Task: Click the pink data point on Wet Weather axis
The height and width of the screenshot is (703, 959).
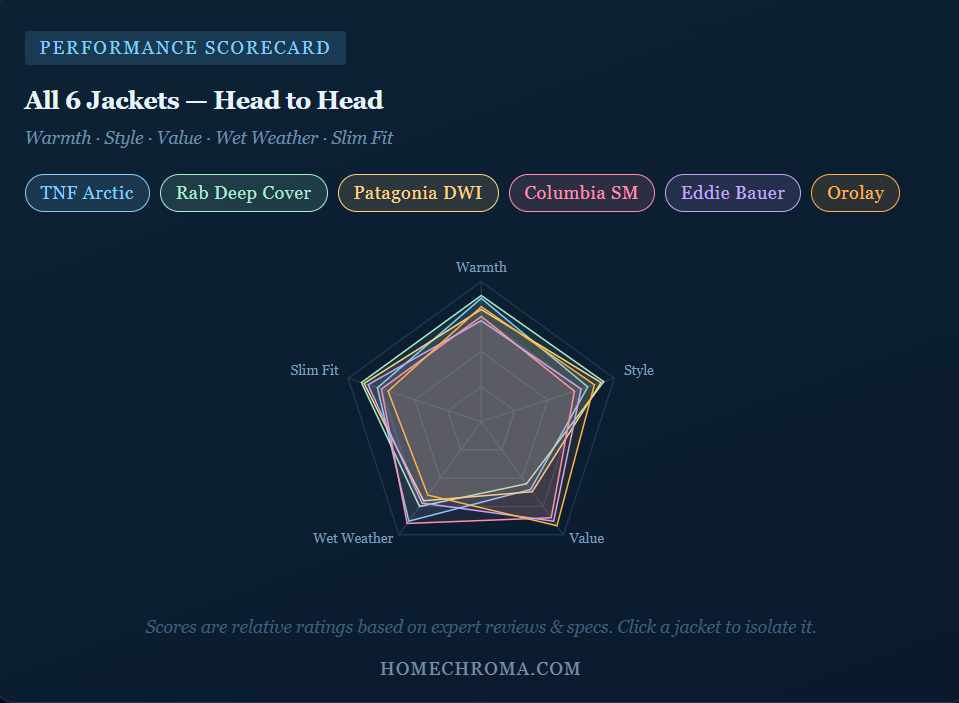Action: 406,523
